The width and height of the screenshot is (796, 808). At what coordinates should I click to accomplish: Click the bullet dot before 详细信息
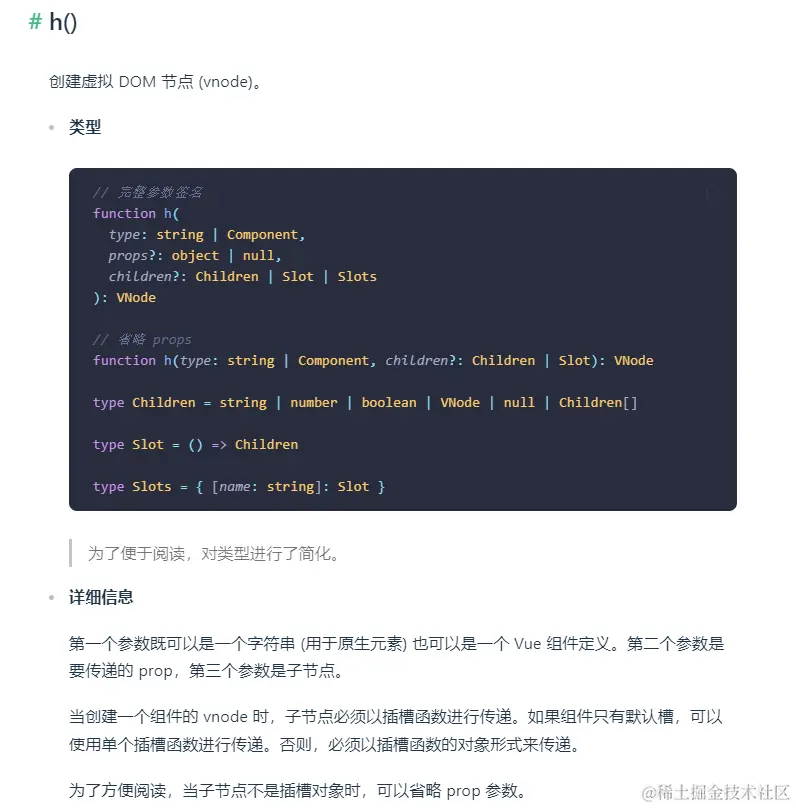click(52, 597)
